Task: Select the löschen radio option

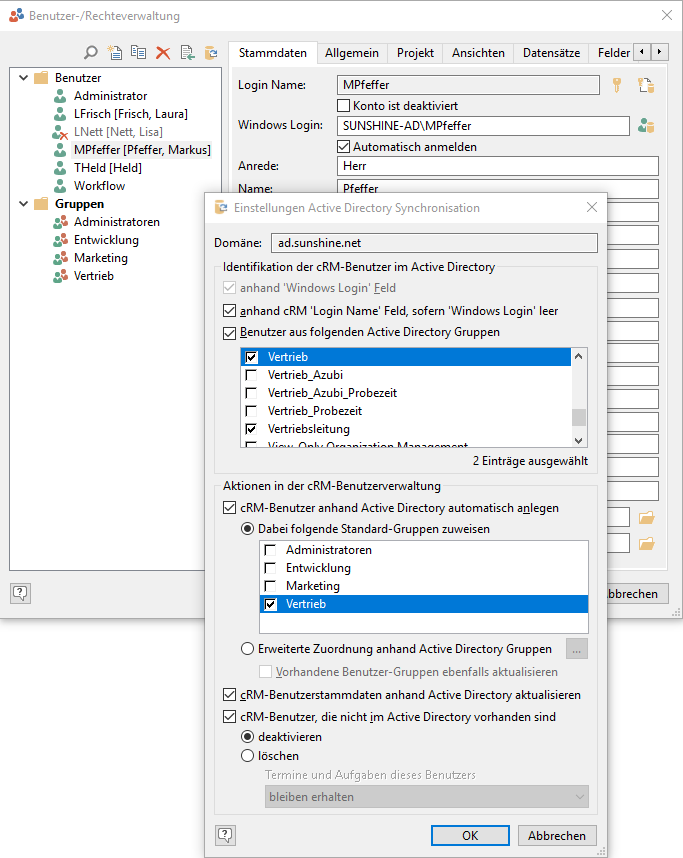Action: [248, 756]
